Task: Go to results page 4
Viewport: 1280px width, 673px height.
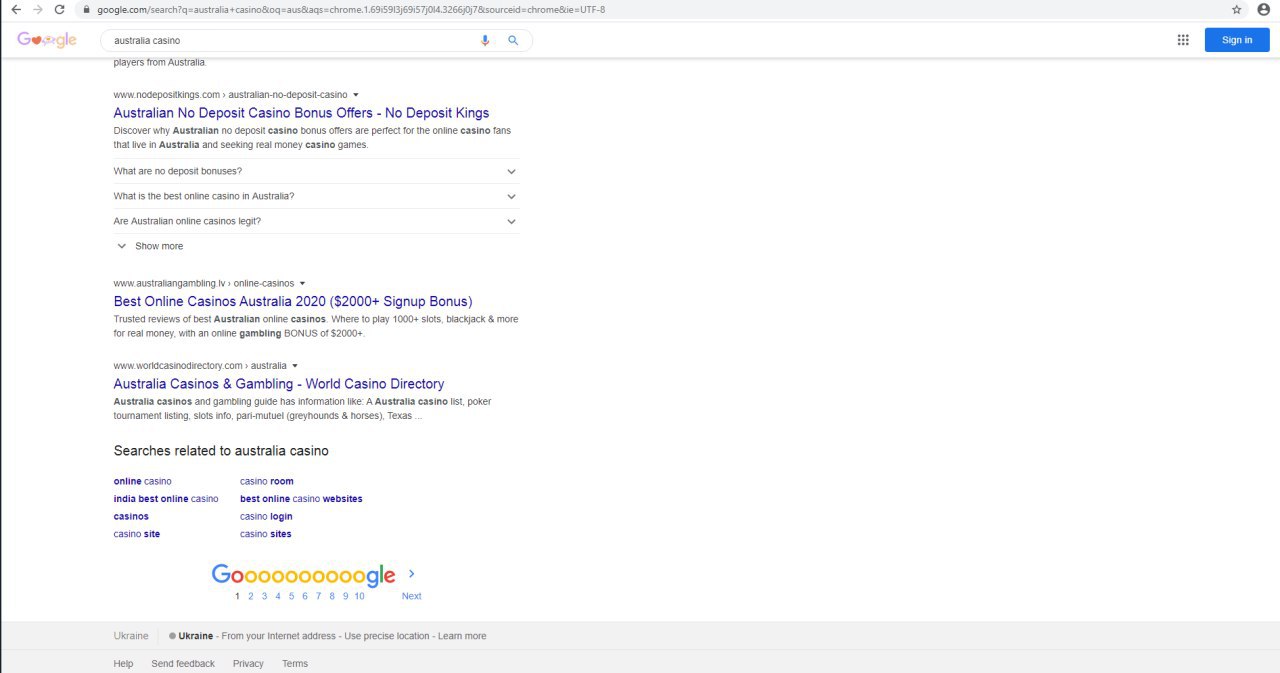Action: [278, 596]
